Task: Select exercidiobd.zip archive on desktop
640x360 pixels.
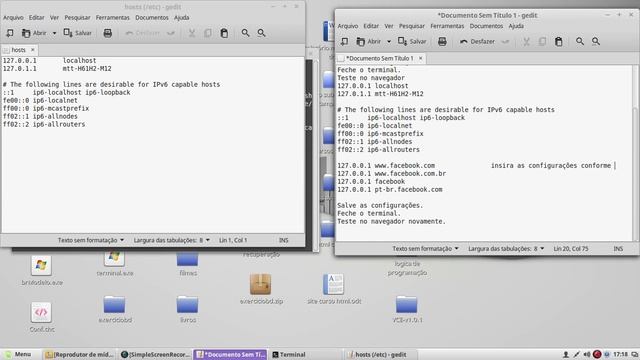Action: tap(261, 289)
